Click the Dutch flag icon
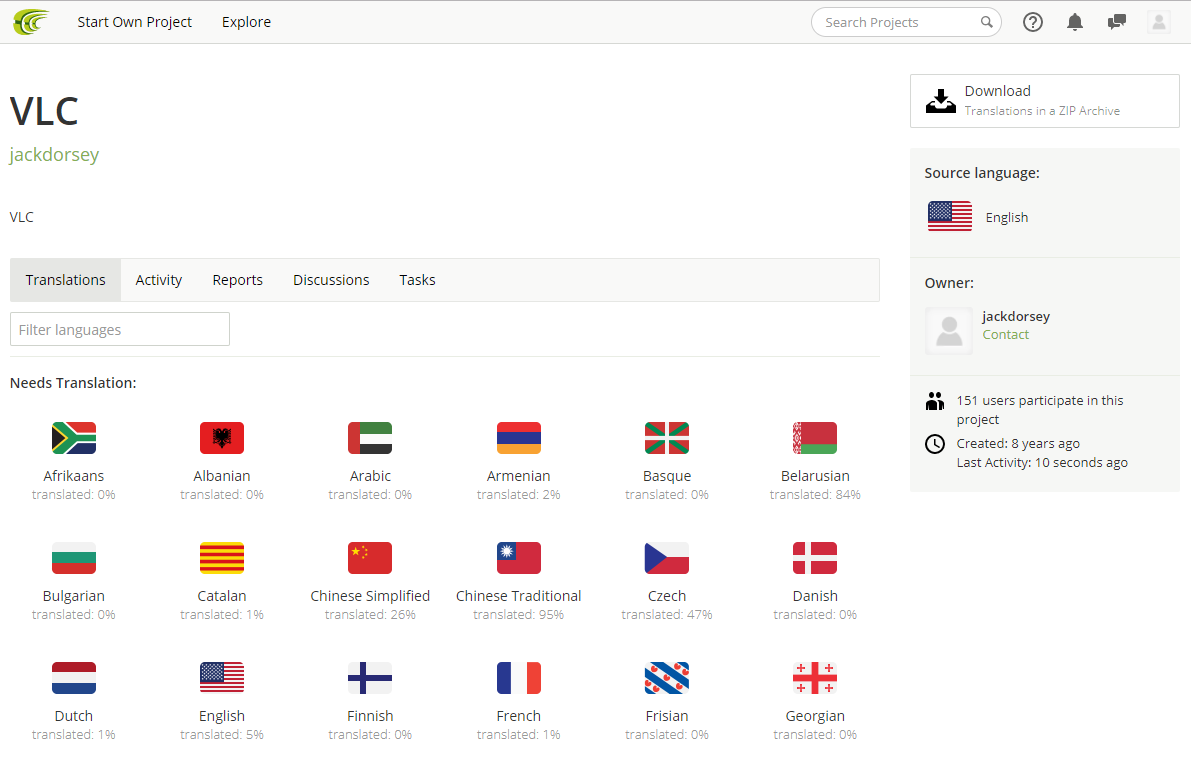 point(74,678)
